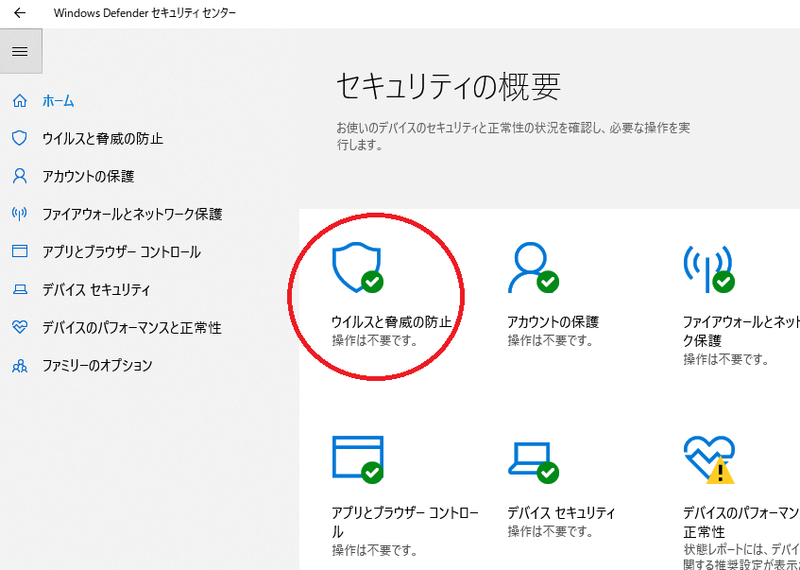Open アカウントの保護 from the sidebar
This screenshot has height=570, width=800.
click(88, 177)
